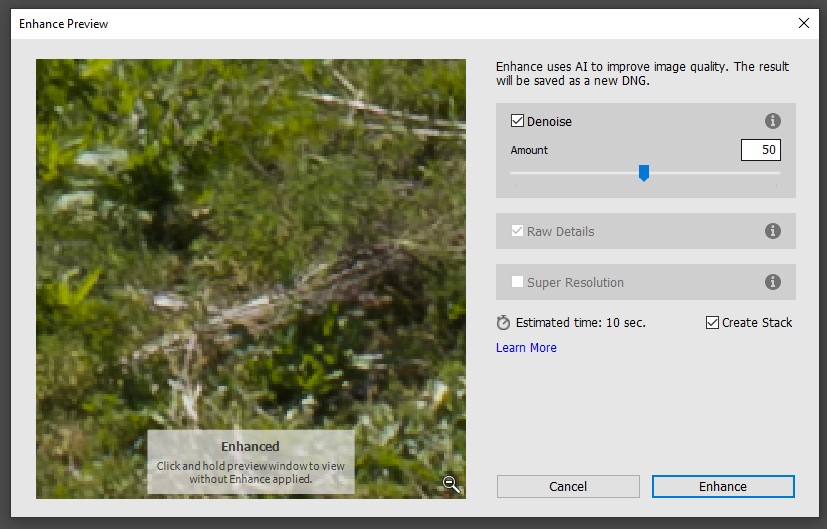Open the Raw Details info icon

coord(773,230)
